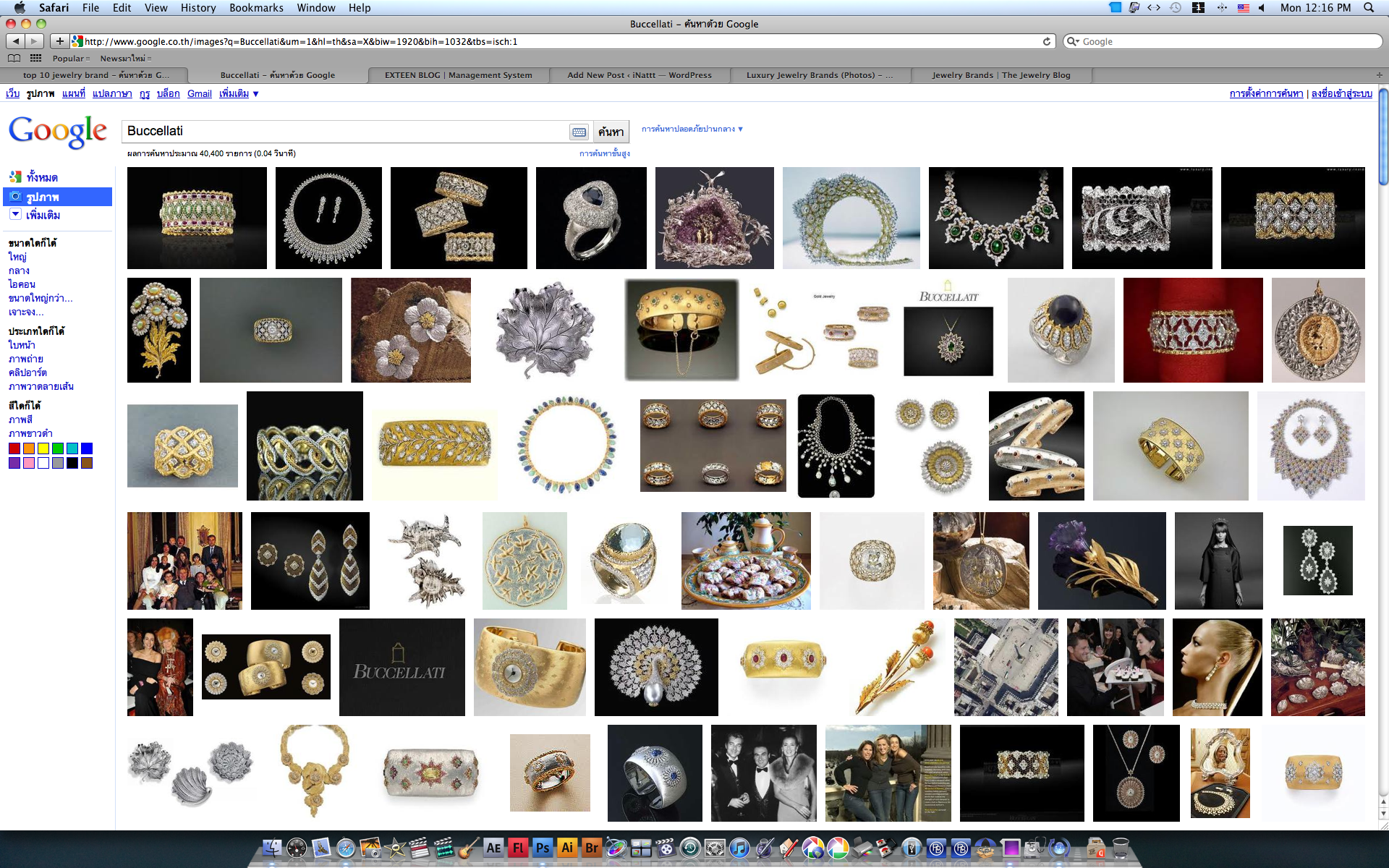Switch to the Add New Post WordPress tab
This screenshot has width=1389, height=868.
[x=640, y=75]
